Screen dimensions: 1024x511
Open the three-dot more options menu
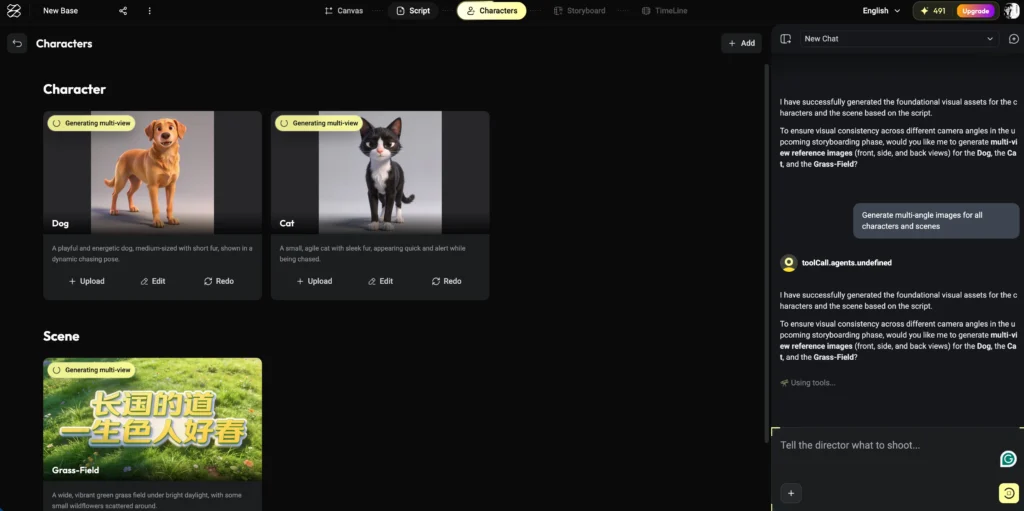150,11
